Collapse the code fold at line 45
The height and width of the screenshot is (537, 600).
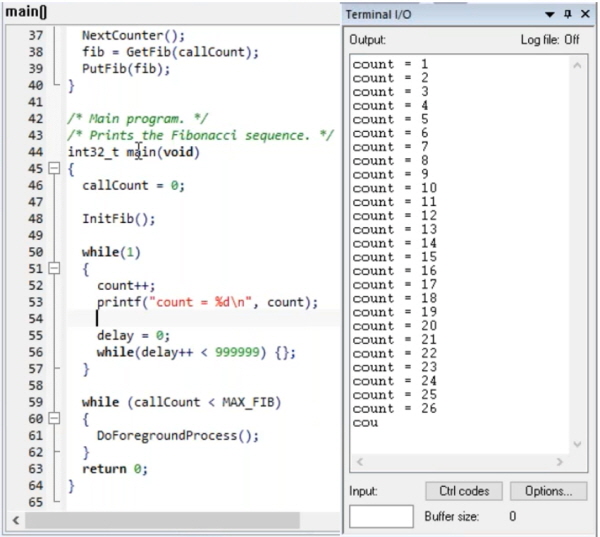point(54,168)
